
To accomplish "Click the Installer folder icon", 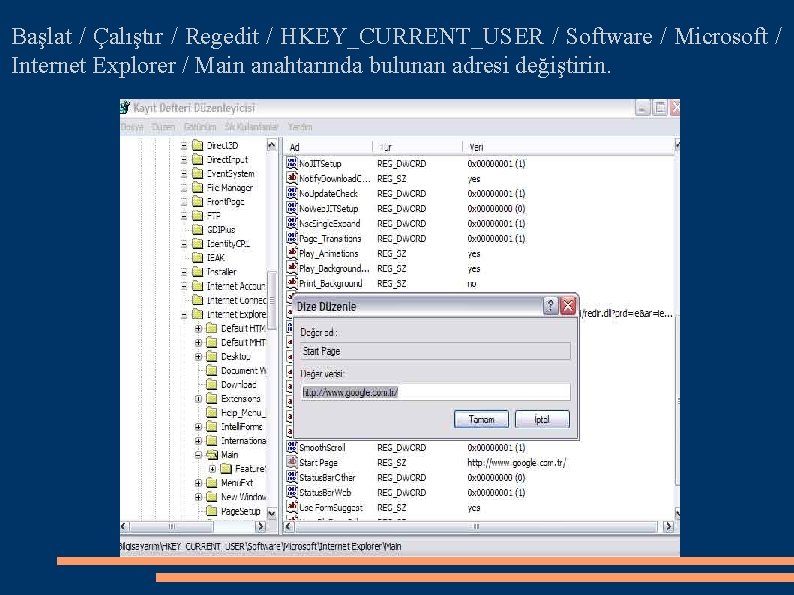I will [x=197, y=271].
